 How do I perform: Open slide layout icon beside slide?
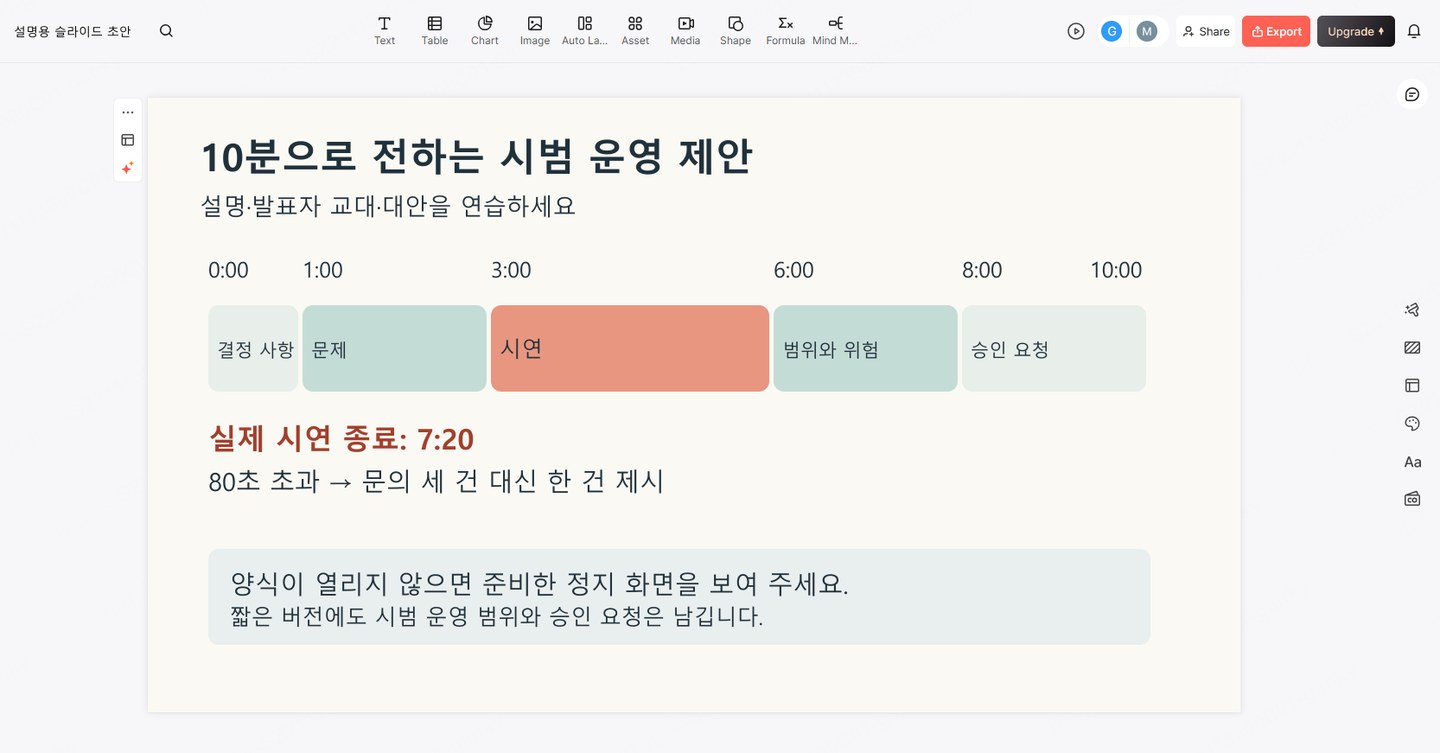pyautogui.click(x=128, y=140)
